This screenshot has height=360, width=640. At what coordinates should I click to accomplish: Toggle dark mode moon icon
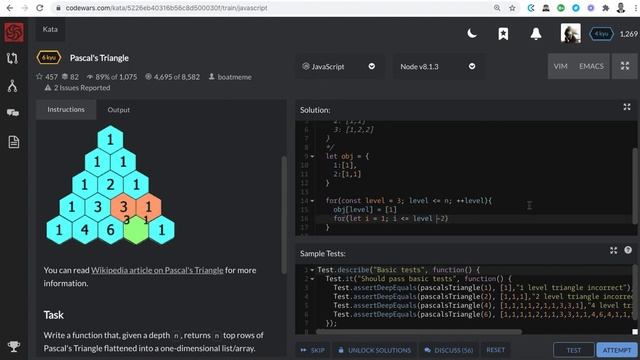click(x=472, y=33)
